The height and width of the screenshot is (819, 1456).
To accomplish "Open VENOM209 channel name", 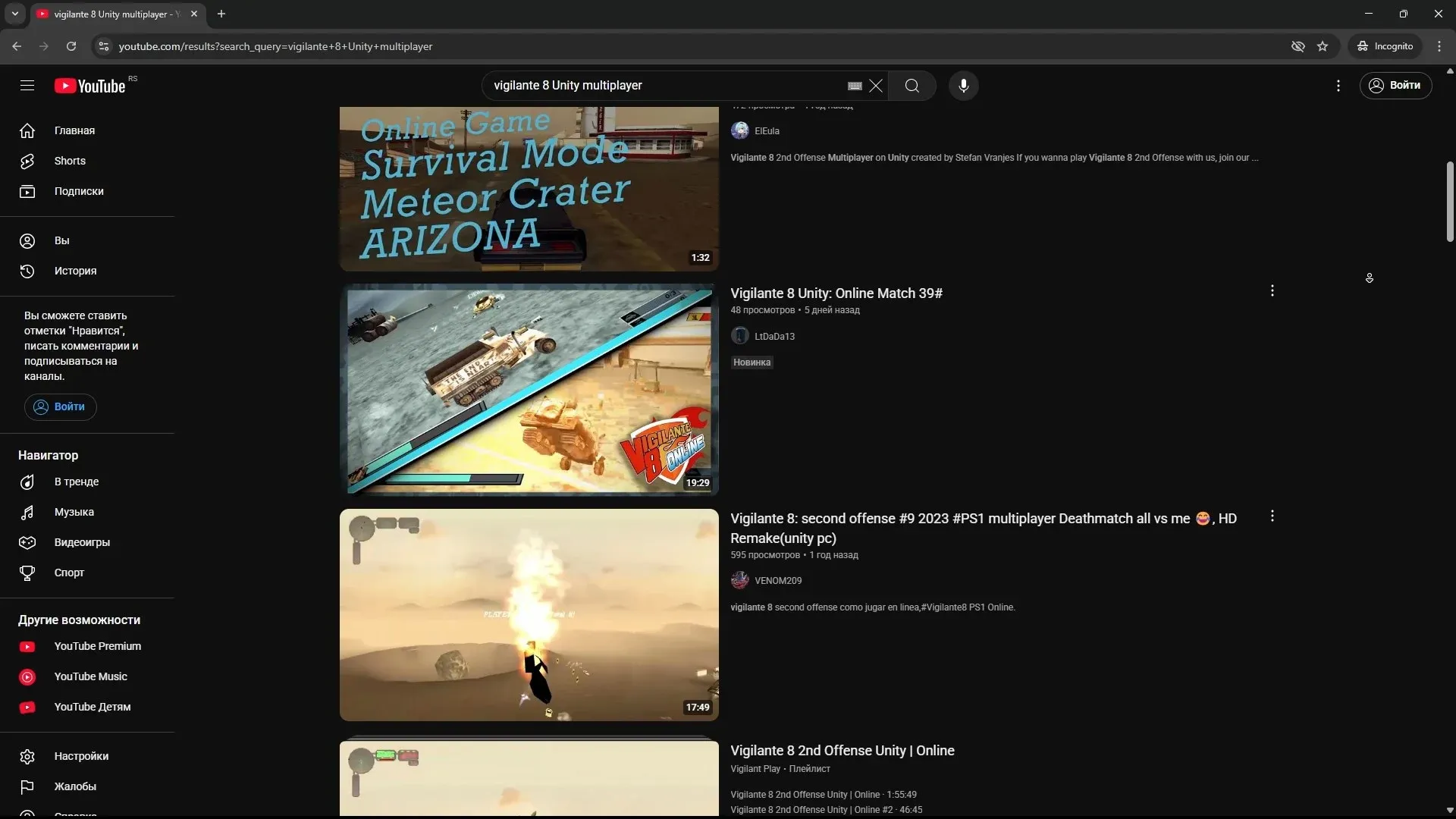I will [x=777, y=581].
